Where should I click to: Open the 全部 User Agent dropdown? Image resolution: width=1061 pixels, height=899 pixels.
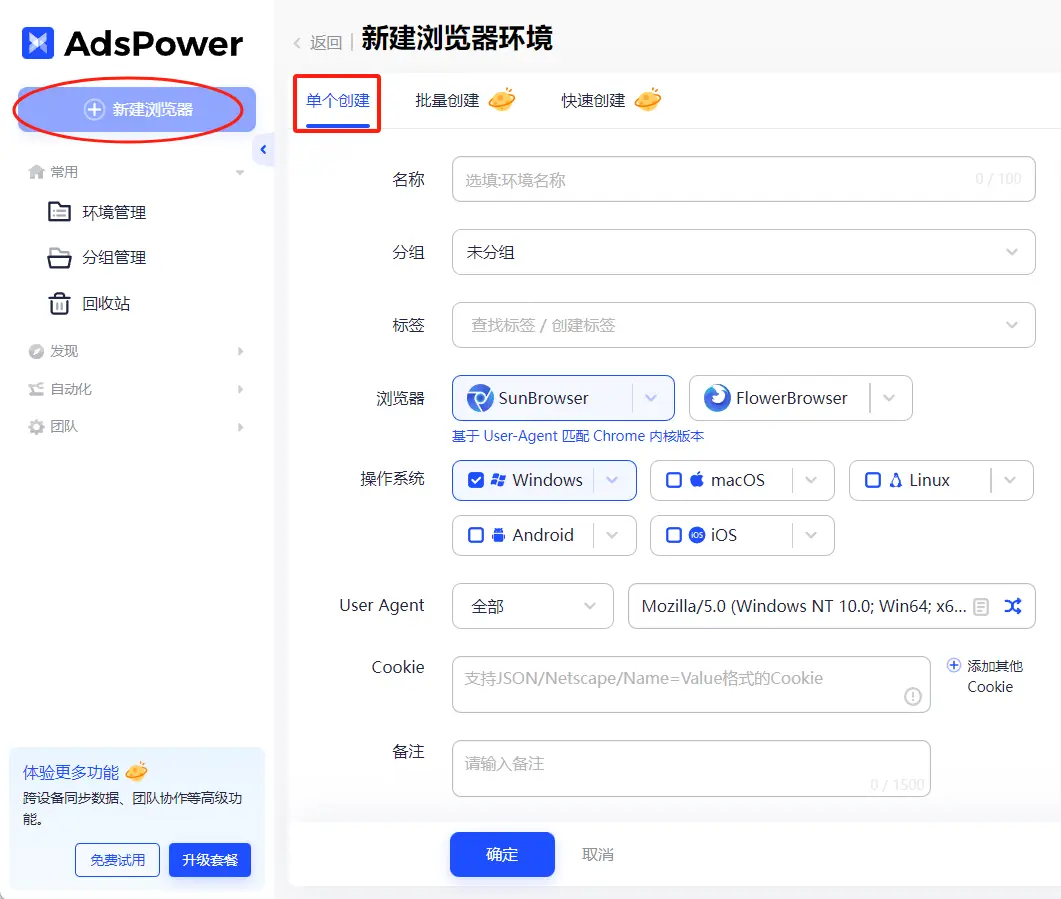pos(532,606)
